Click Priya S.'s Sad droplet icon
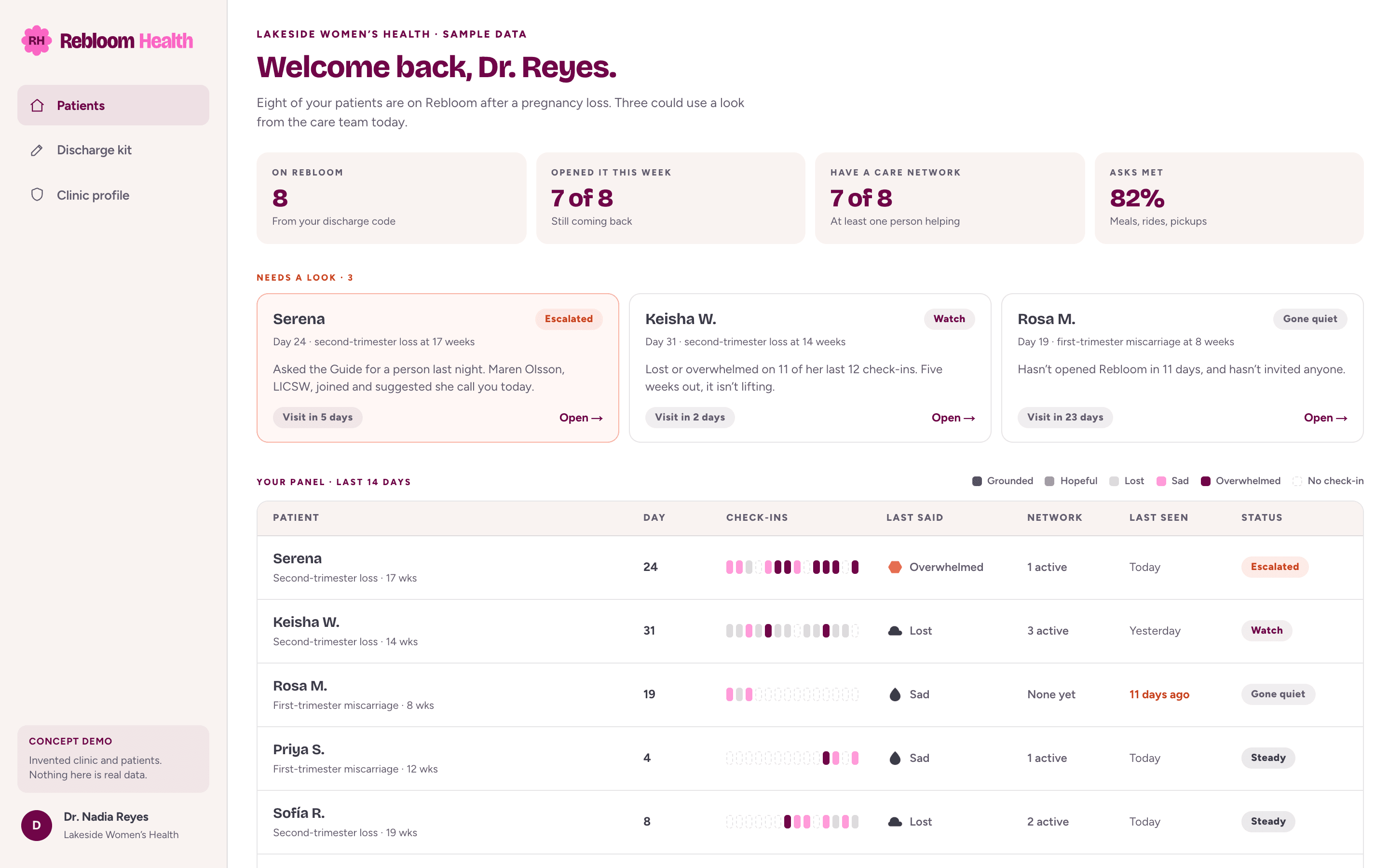The height and width of the screenshot is (868, 1389). tap(895, 759)
